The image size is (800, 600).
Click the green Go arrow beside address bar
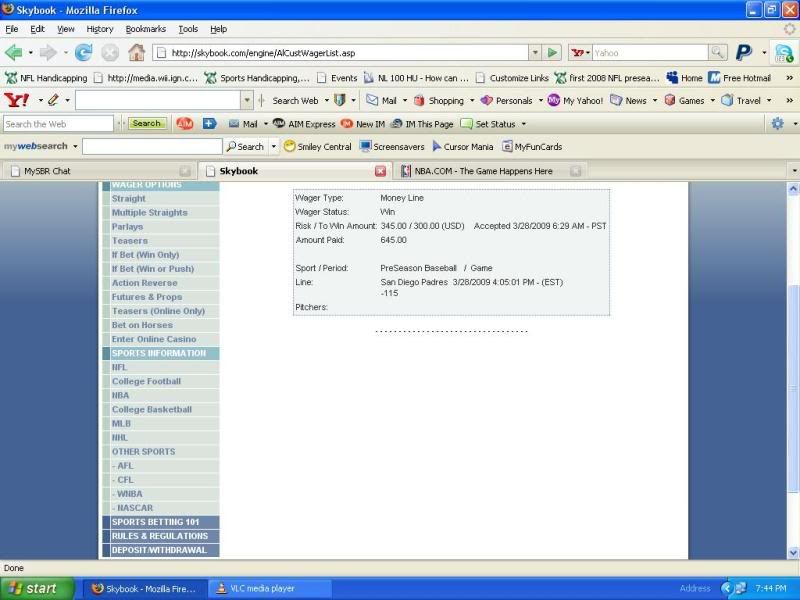[x=552, y=53]
